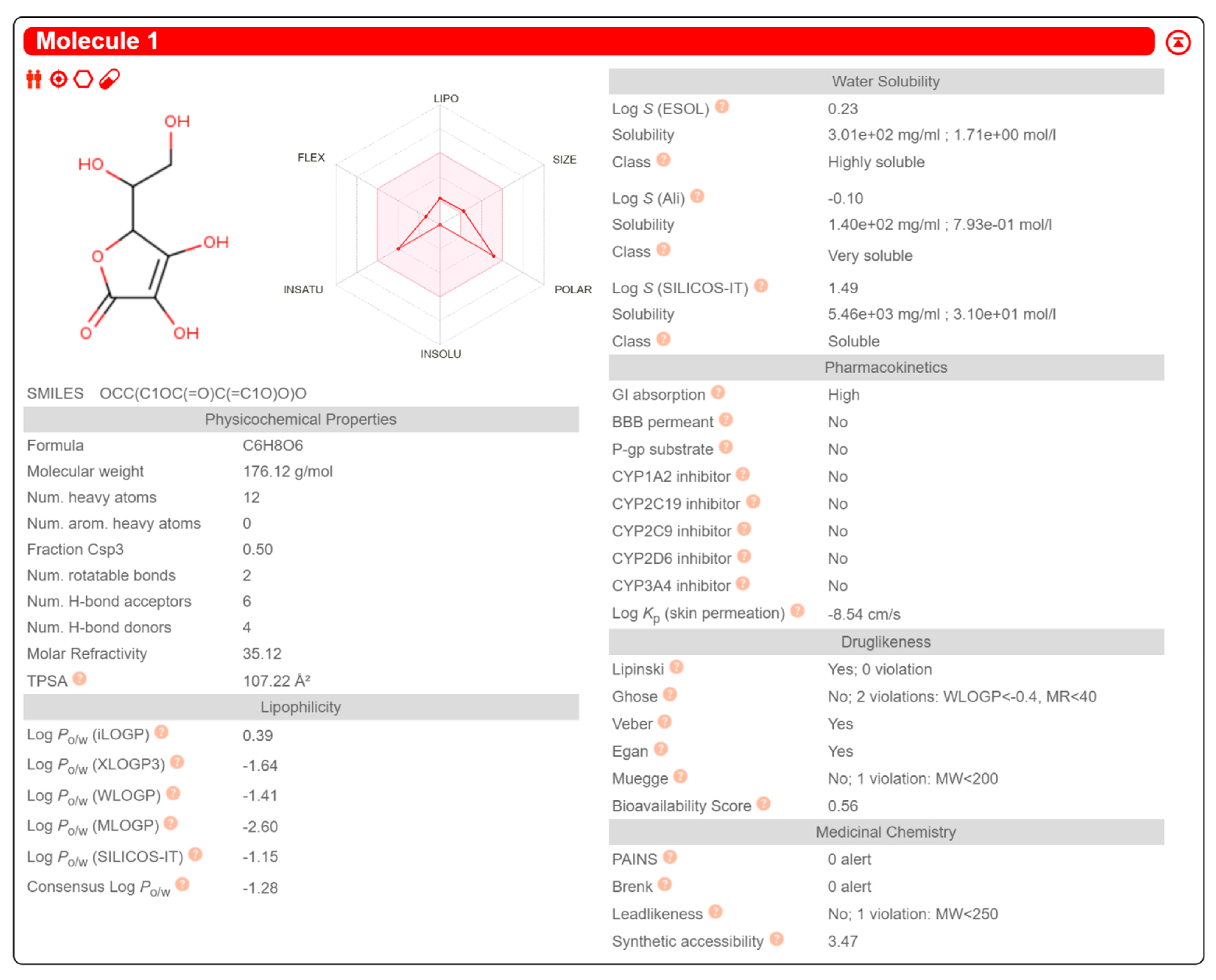Click help icon for BBB permeant

point(726,420)
